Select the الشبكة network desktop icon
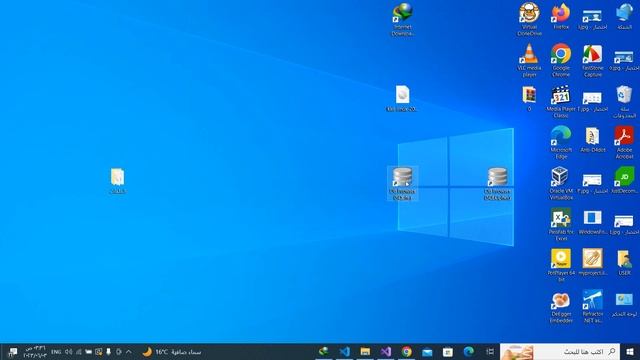The width and height of the screenshot is (640, 360). tap(624, 16)
